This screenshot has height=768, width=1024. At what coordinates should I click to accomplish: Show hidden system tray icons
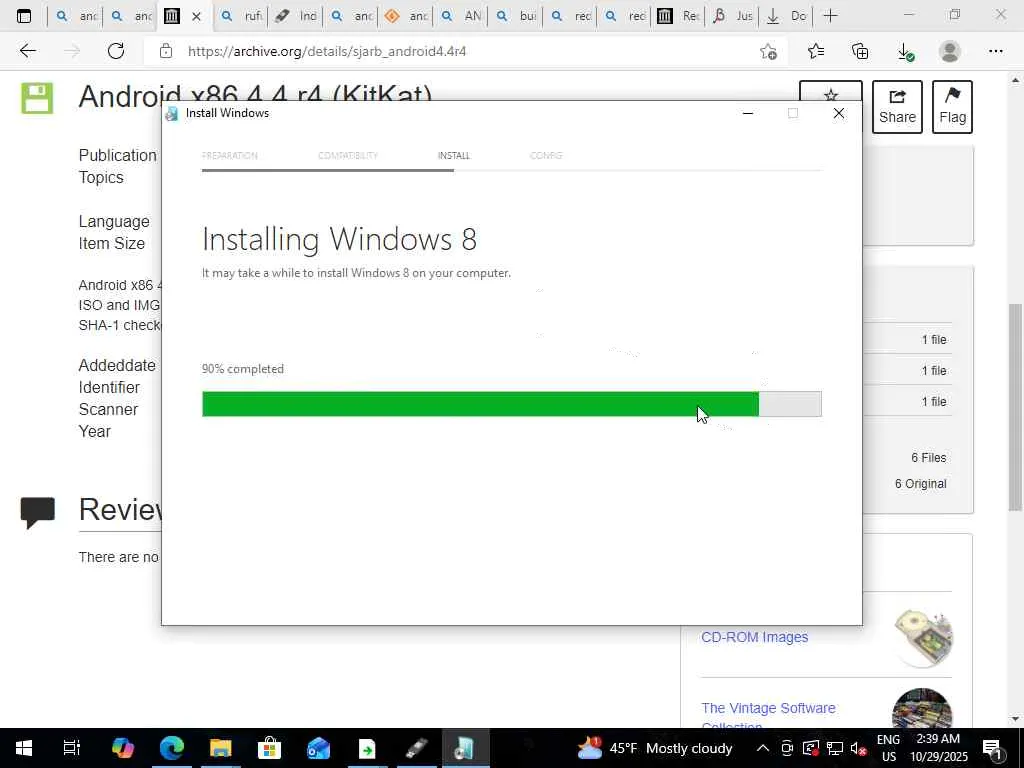762,748
